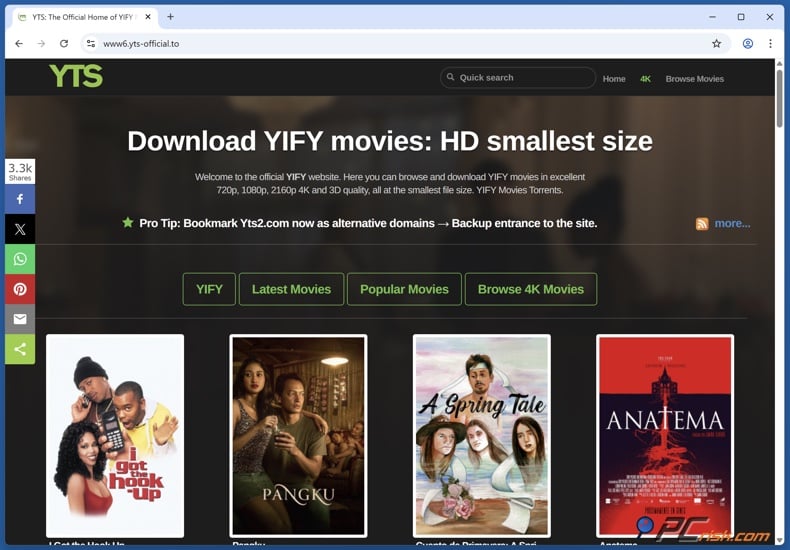
Task: Click the orange RSS feed icon
Action: (702, 224)
